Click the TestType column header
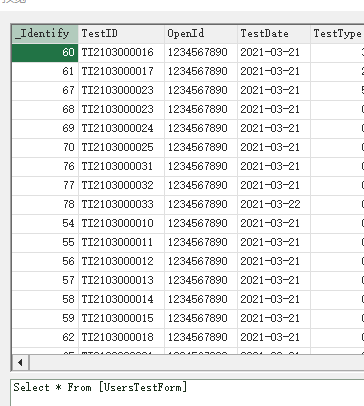 pyautogui.click(x=337, y=34)
